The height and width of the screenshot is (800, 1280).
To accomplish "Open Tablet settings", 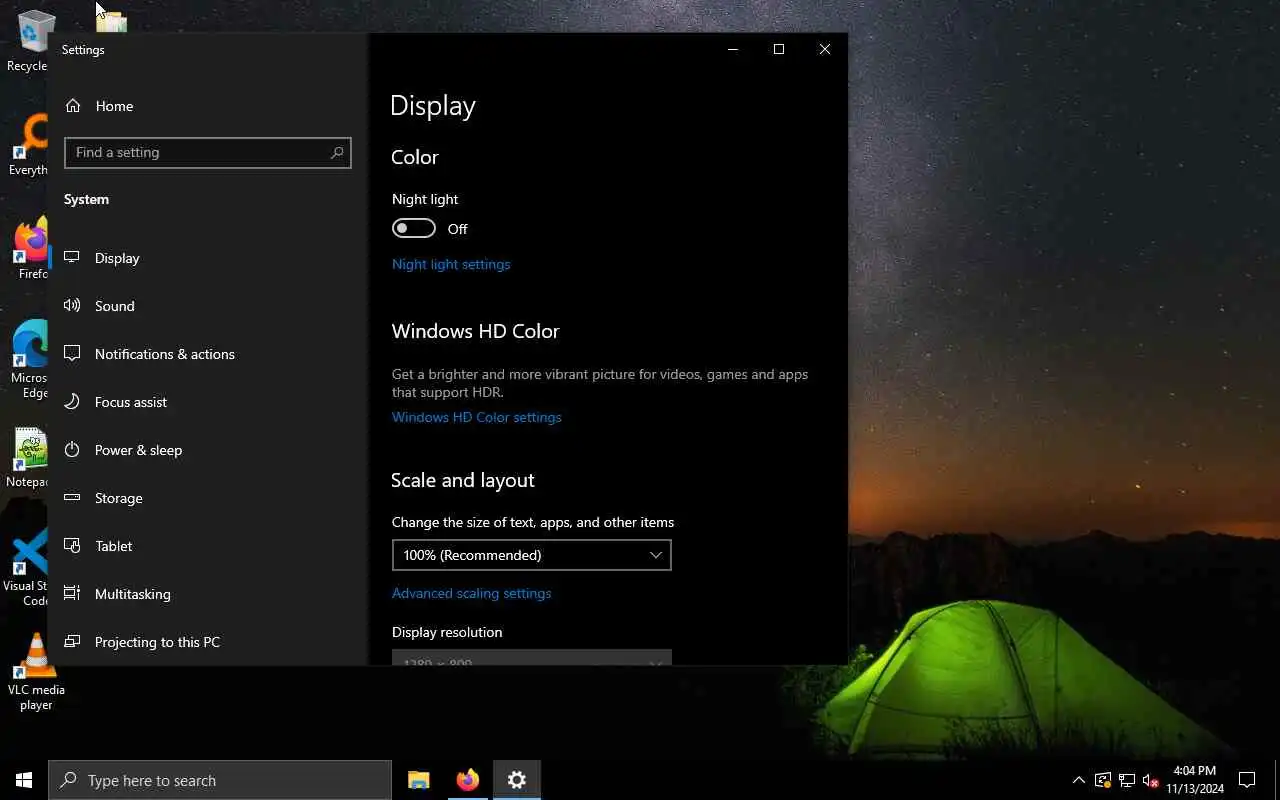I will tap(208, 546).
